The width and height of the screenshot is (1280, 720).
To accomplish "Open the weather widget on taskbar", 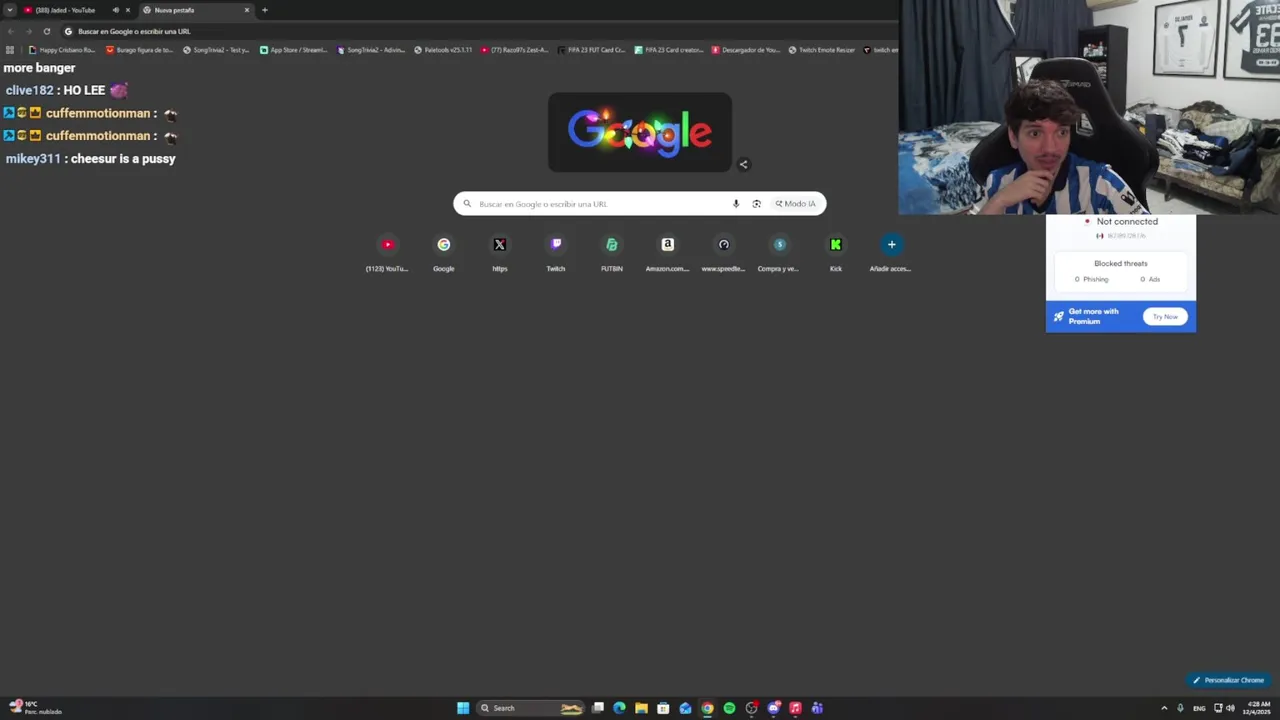I will point(34,707).
